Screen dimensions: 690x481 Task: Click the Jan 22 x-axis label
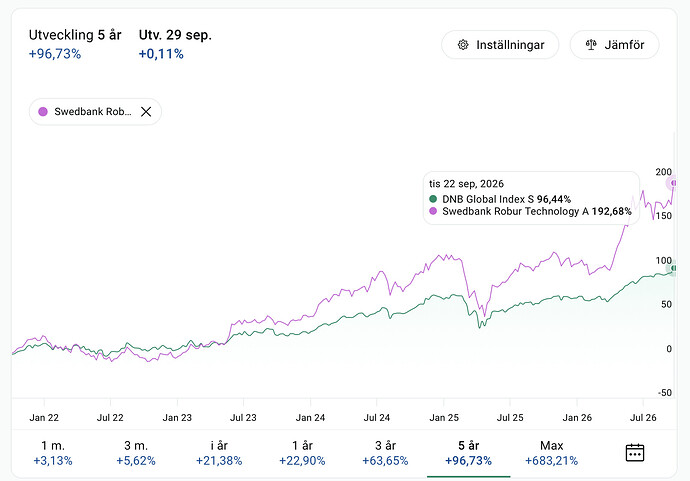(44, 418)
